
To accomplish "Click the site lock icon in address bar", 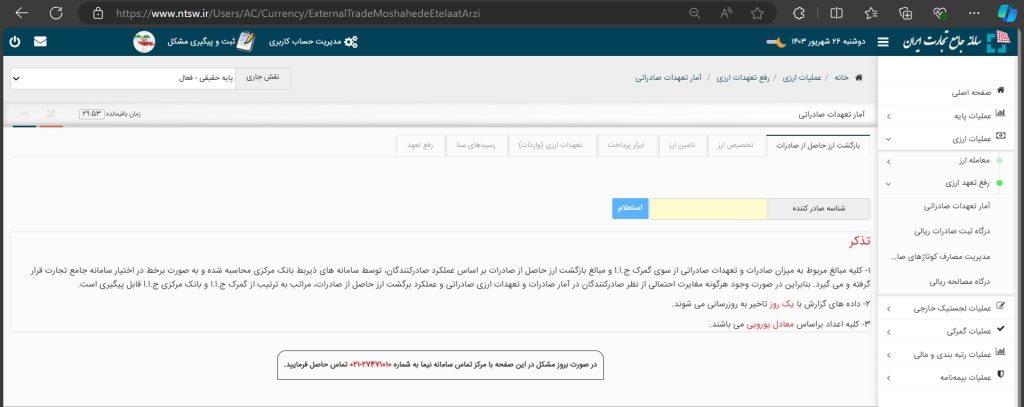I will [x=98, y=13].
